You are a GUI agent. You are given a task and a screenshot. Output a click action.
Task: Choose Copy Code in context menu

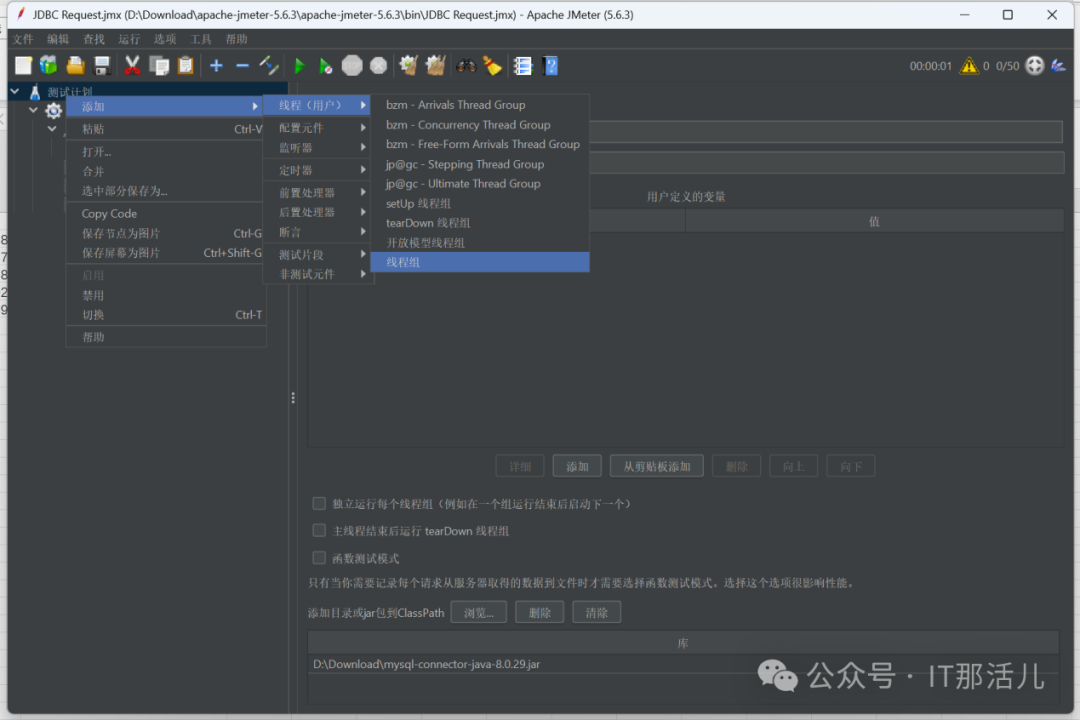click(165, 214)
